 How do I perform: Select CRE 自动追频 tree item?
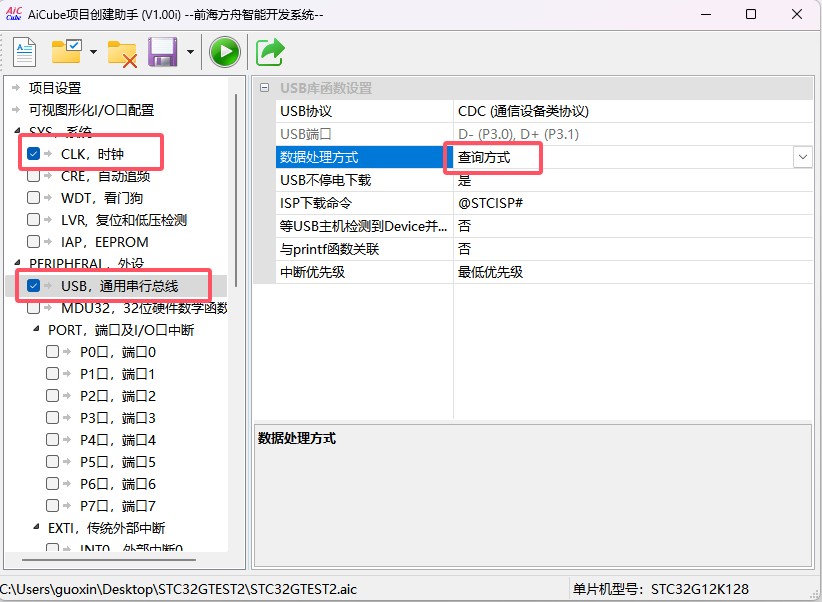(105, 176)
